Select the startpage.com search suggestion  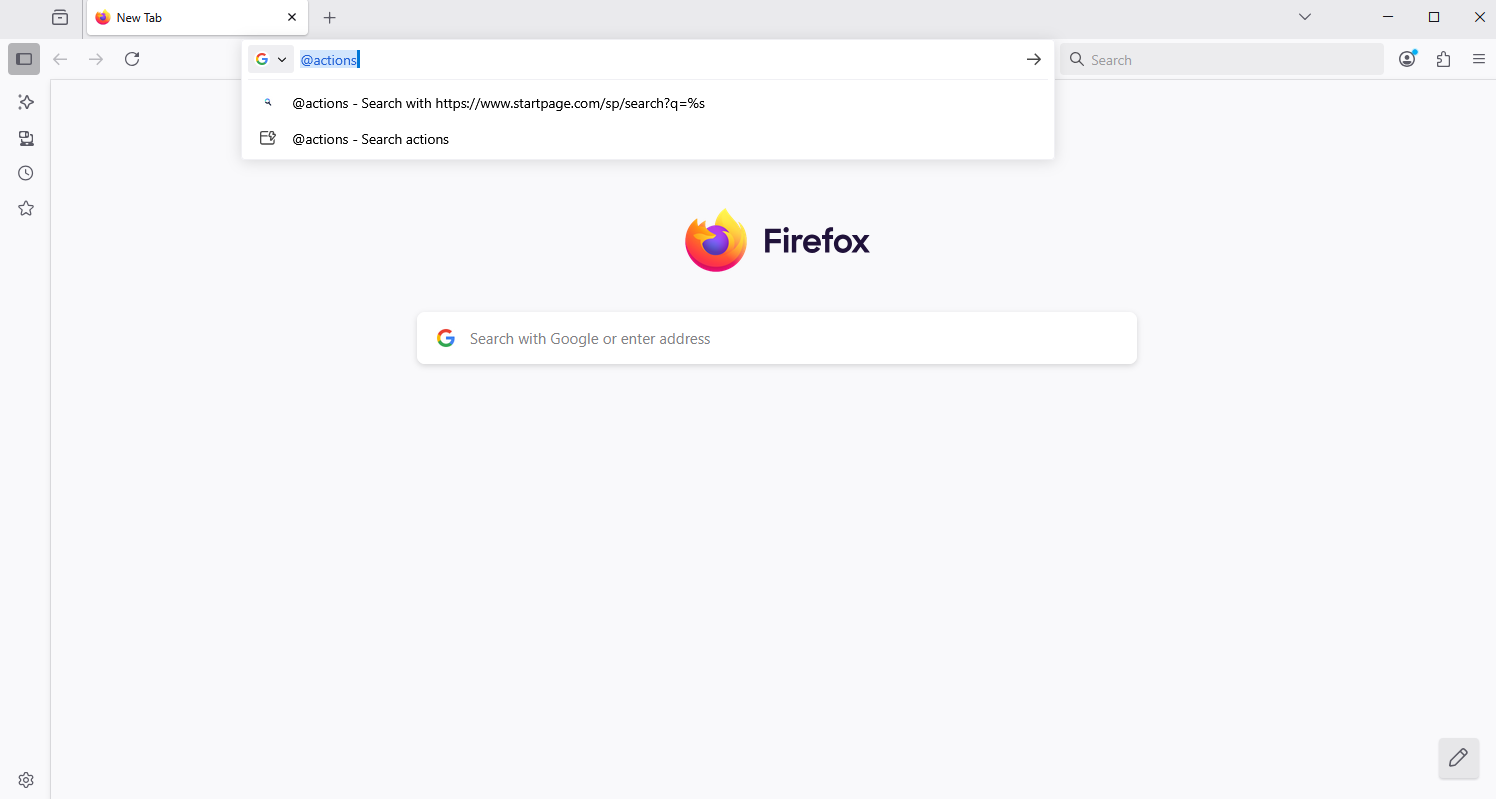tap(498, 103)
